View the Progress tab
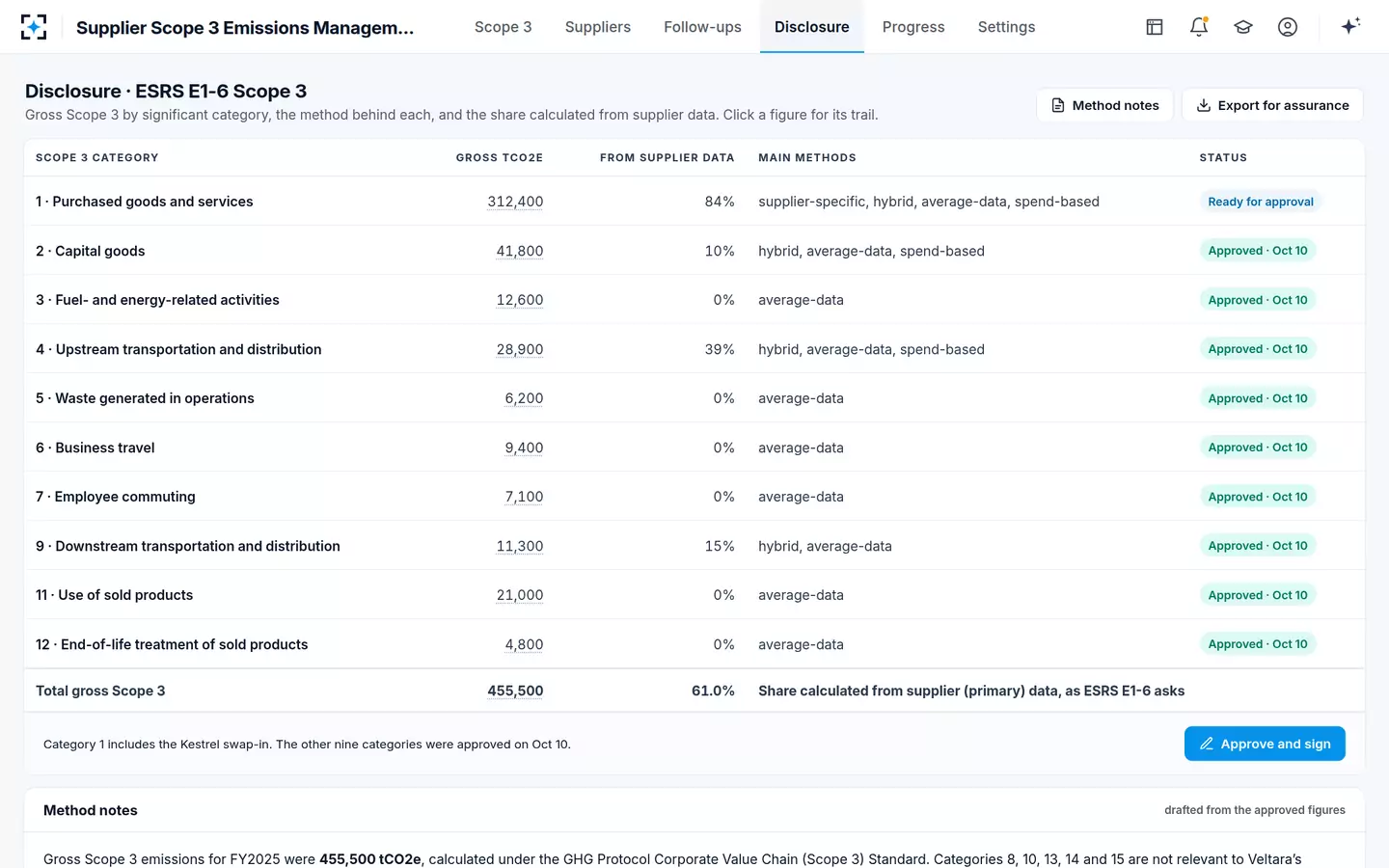Image resolution: width=1389 pixels, height=868 pixels. point(913,27)
